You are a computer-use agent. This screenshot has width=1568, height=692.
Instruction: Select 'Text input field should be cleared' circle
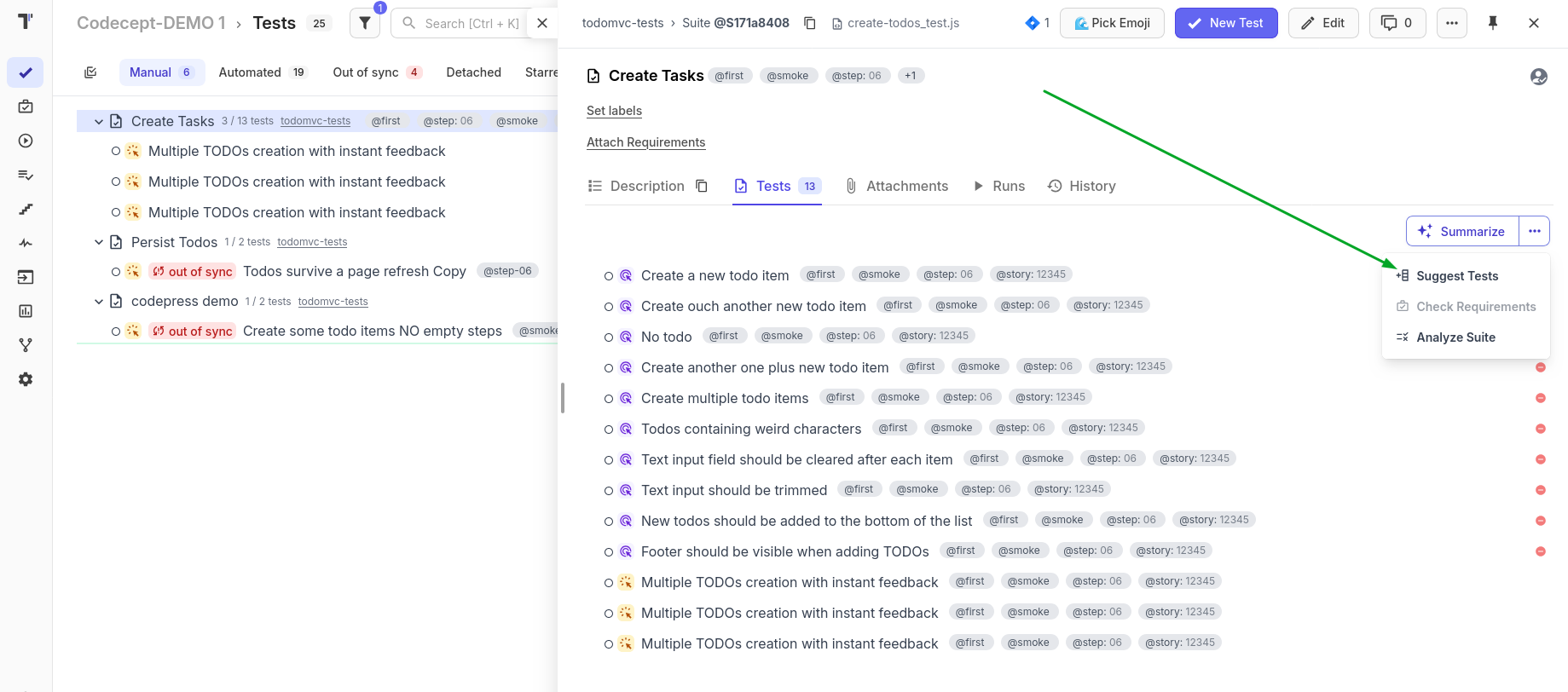(609, 460)
